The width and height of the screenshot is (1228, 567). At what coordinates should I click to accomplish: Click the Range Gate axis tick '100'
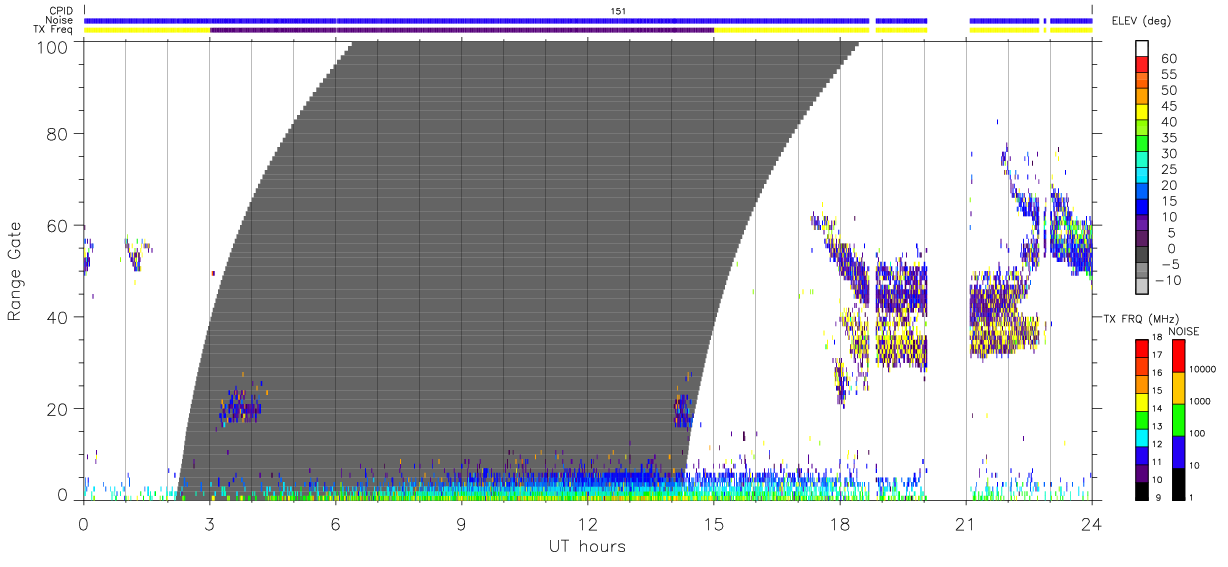[x=55, y=47]
